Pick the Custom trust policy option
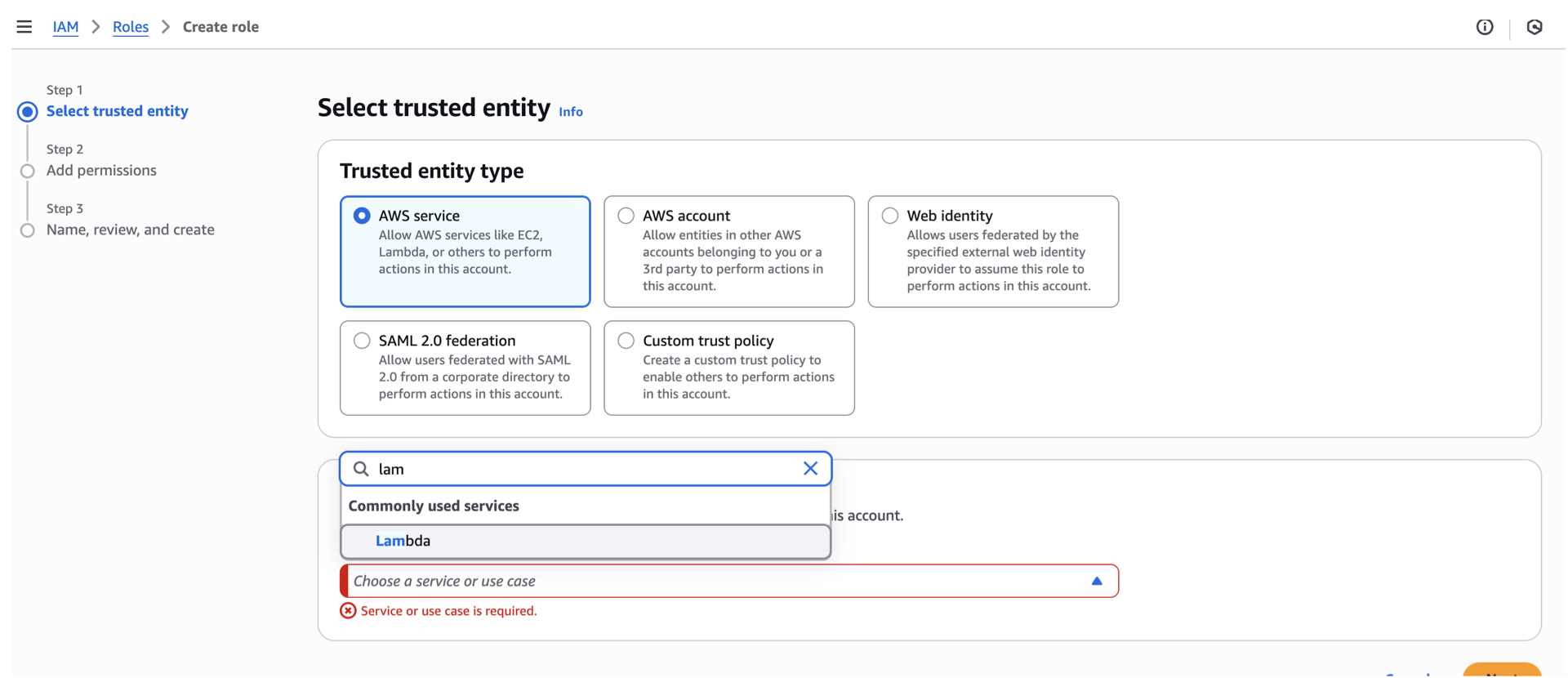 pyautogui.click(x=626, y=341)
